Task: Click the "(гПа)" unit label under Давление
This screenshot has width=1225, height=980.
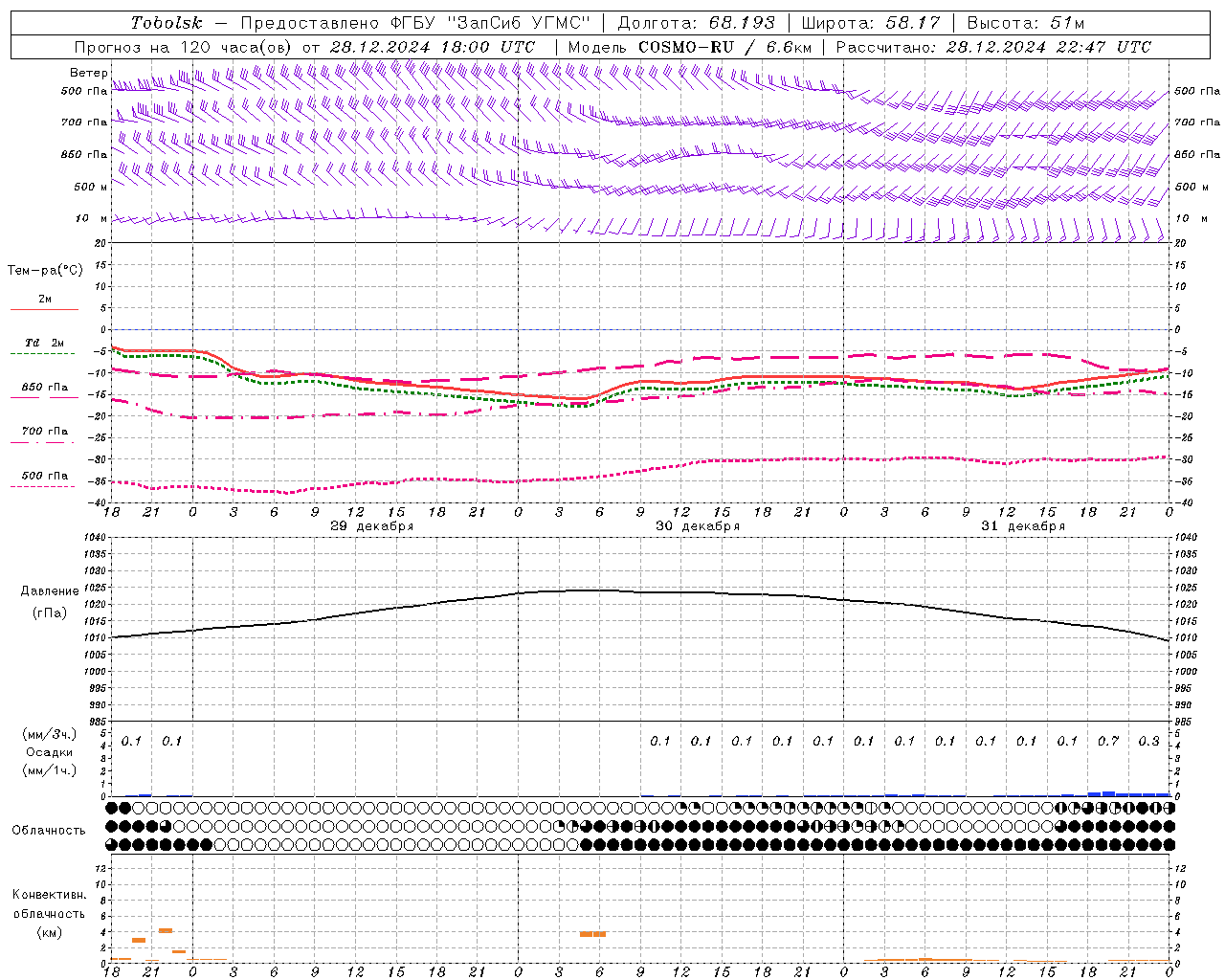Action: click(49, 612)
